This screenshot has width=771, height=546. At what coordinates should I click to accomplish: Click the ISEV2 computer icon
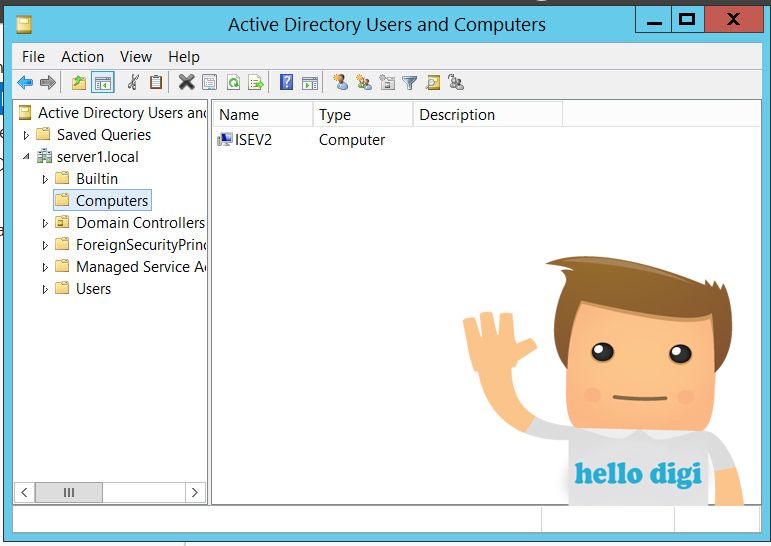click(225, 140)
